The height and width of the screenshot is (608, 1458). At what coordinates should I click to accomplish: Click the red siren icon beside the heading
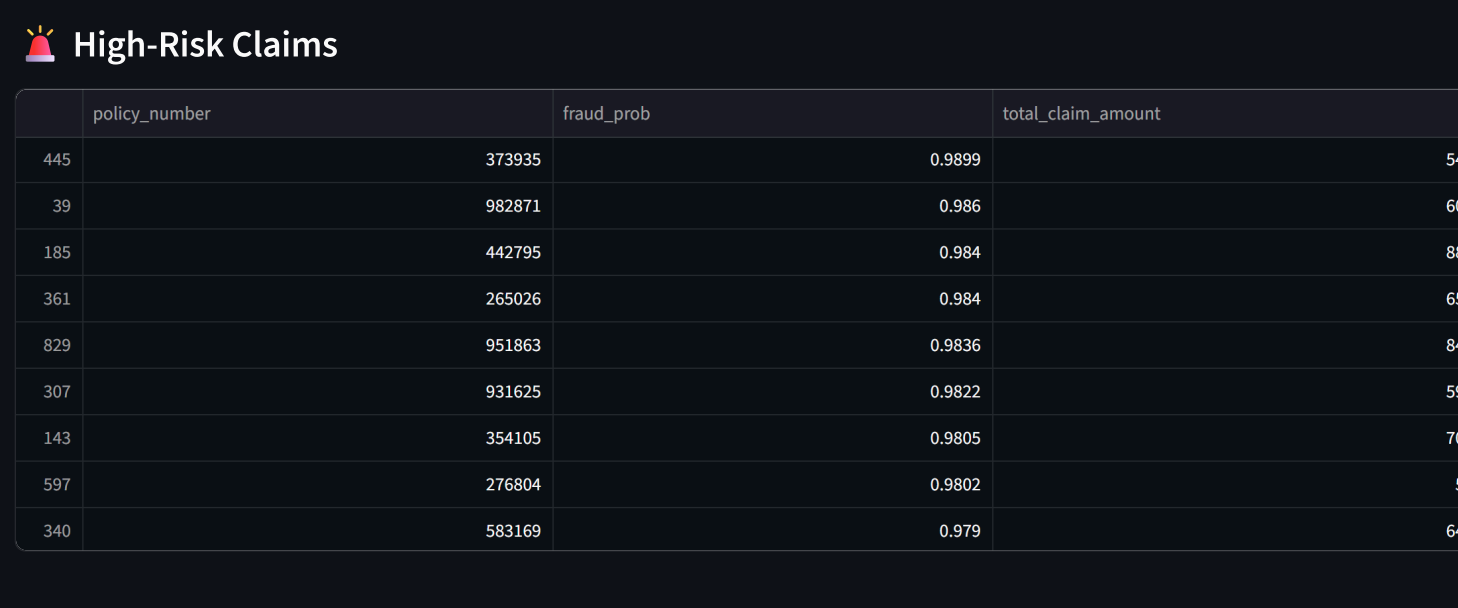[x=40, y=45]
